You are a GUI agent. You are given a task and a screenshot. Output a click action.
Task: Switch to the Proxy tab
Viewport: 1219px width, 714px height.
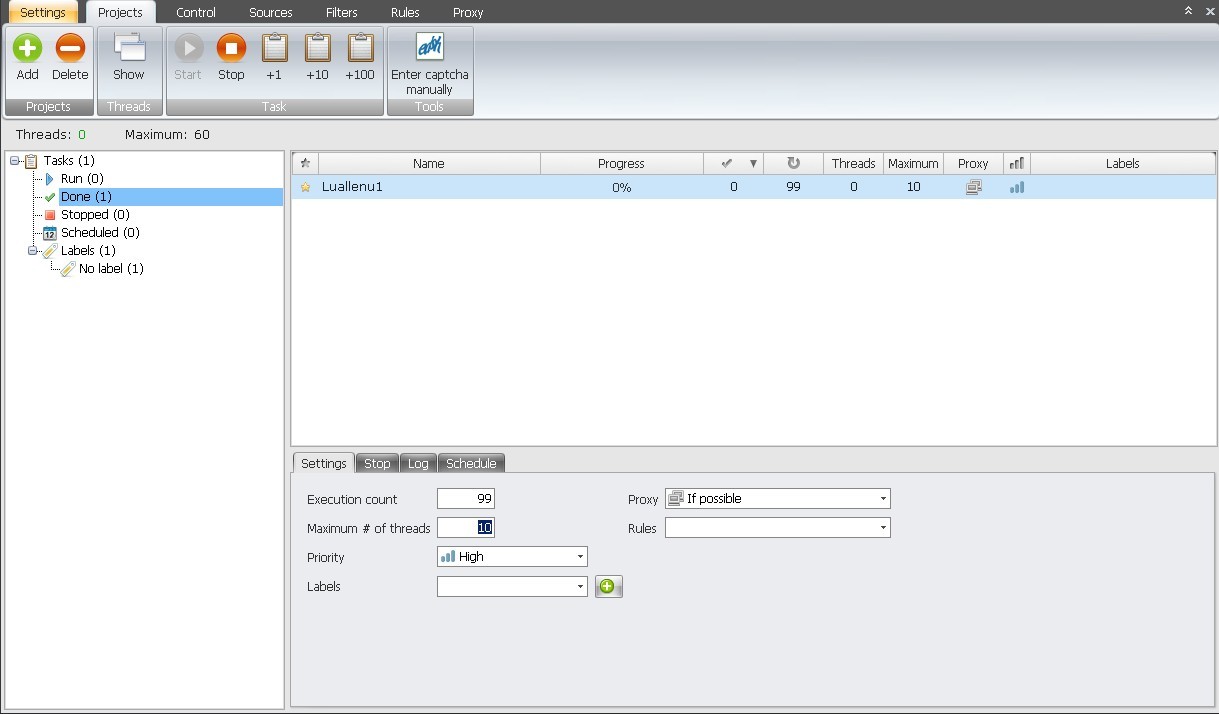(x=468, y=12)
